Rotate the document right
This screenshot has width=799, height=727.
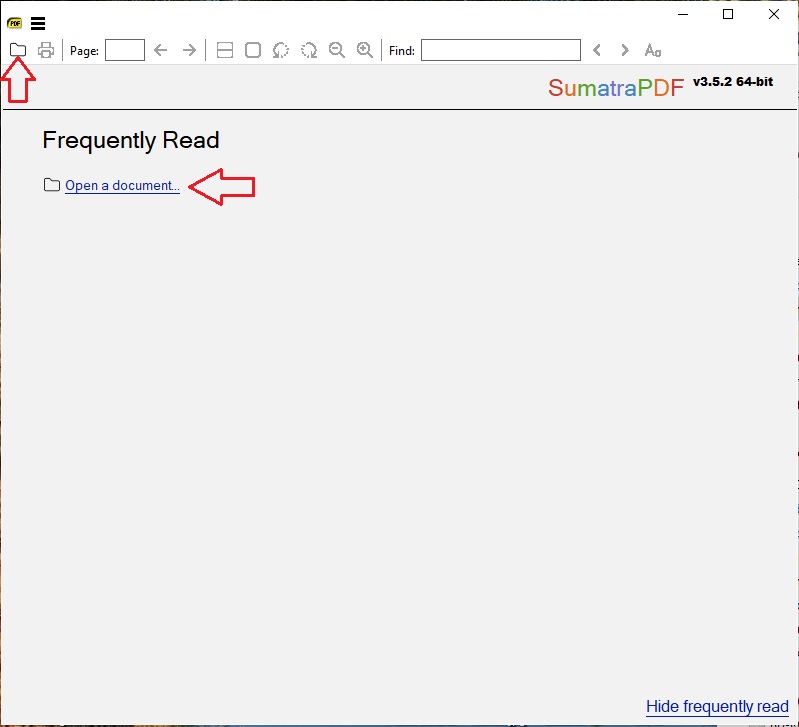click(309, 50)
